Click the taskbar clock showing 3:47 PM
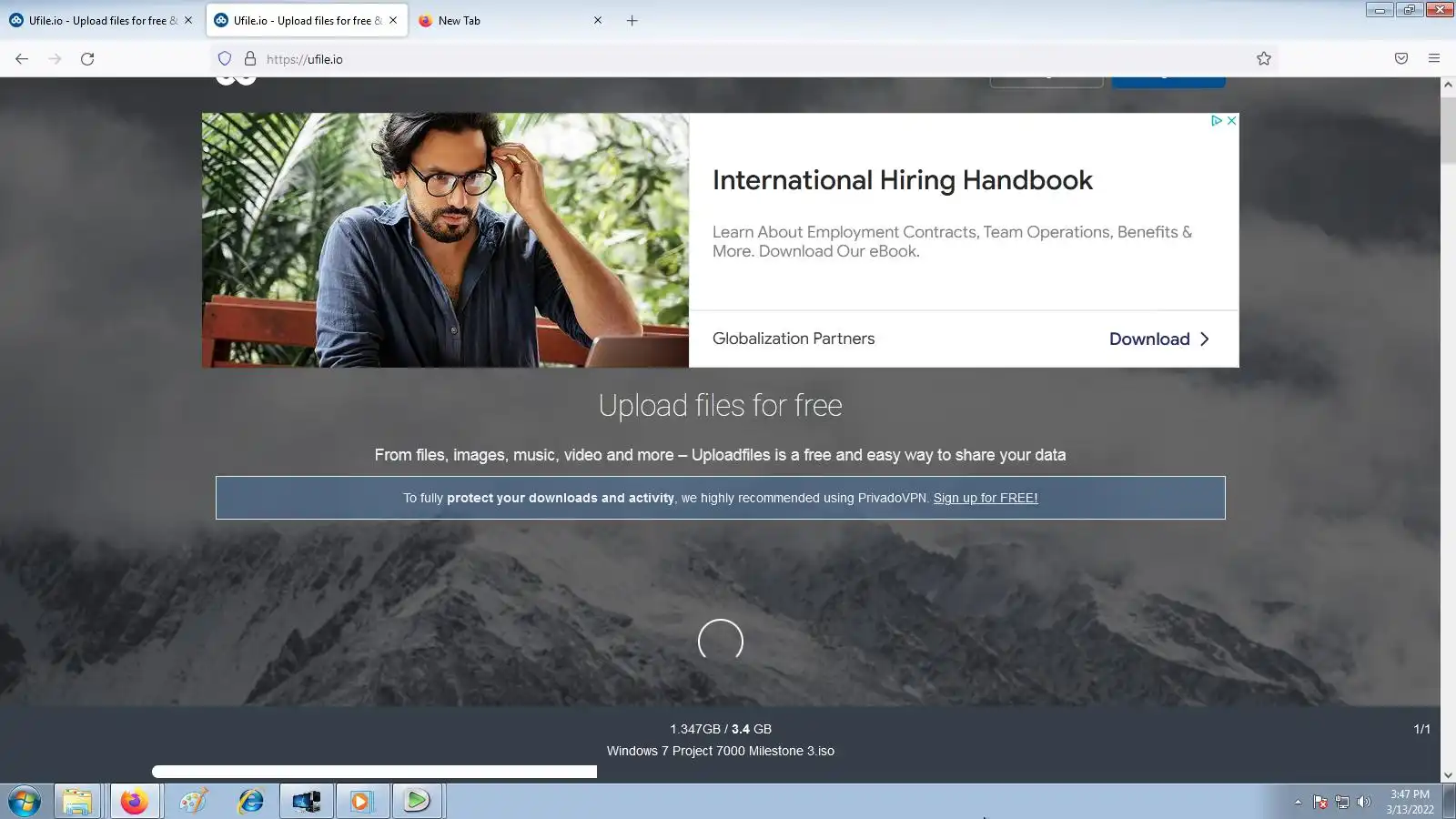 (x=1410, y=802)
